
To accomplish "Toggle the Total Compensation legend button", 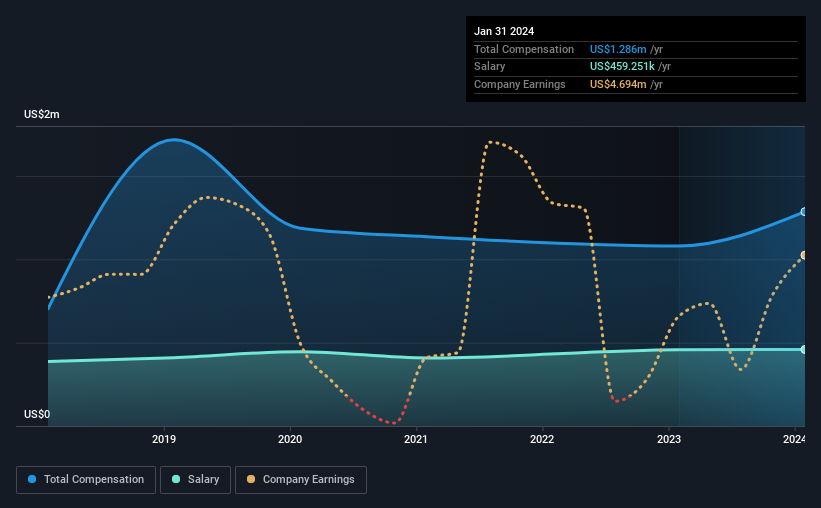I will (86, 480).
